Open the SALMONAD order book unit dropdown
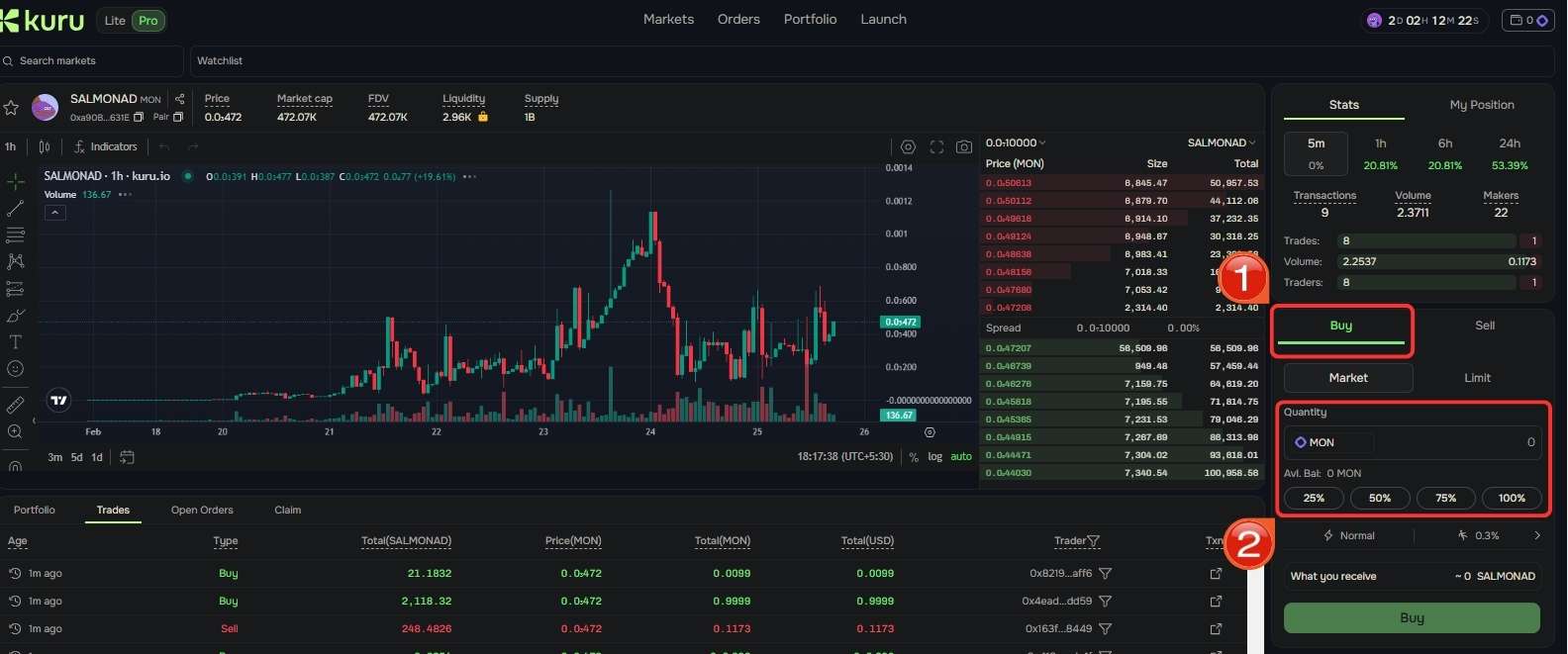The height and width of the screenshot is (654, 1568). tap(1222, 143)
